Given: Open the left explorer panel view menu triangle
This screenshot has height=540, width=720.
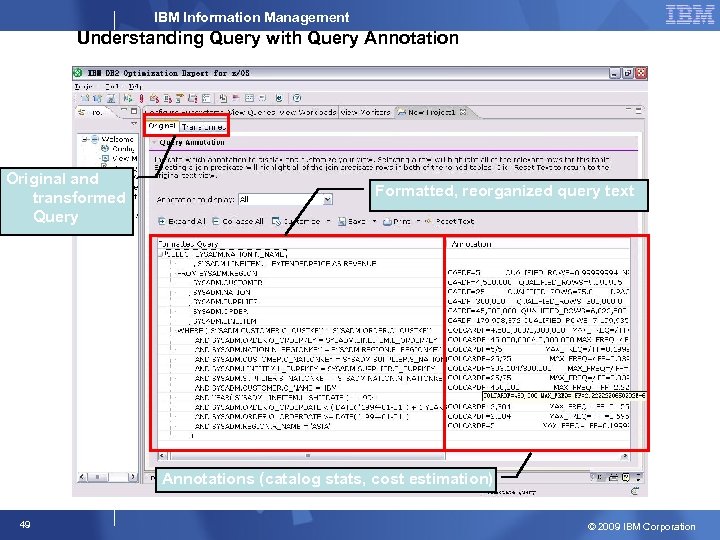Looking at the screenshot, I should [134, 124].
